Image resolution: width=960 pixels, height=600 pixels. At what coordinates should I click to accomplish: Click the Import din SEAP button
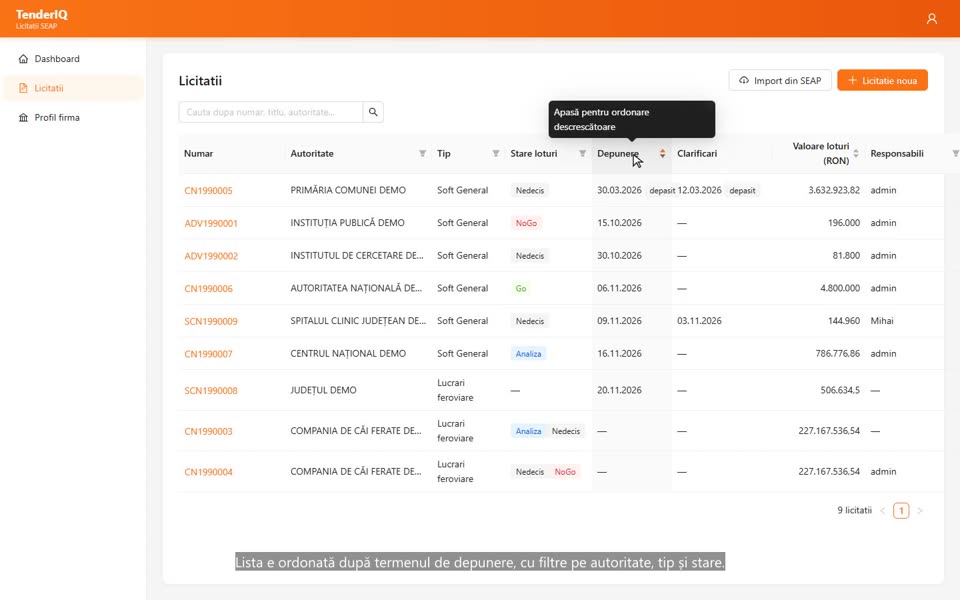779,80
